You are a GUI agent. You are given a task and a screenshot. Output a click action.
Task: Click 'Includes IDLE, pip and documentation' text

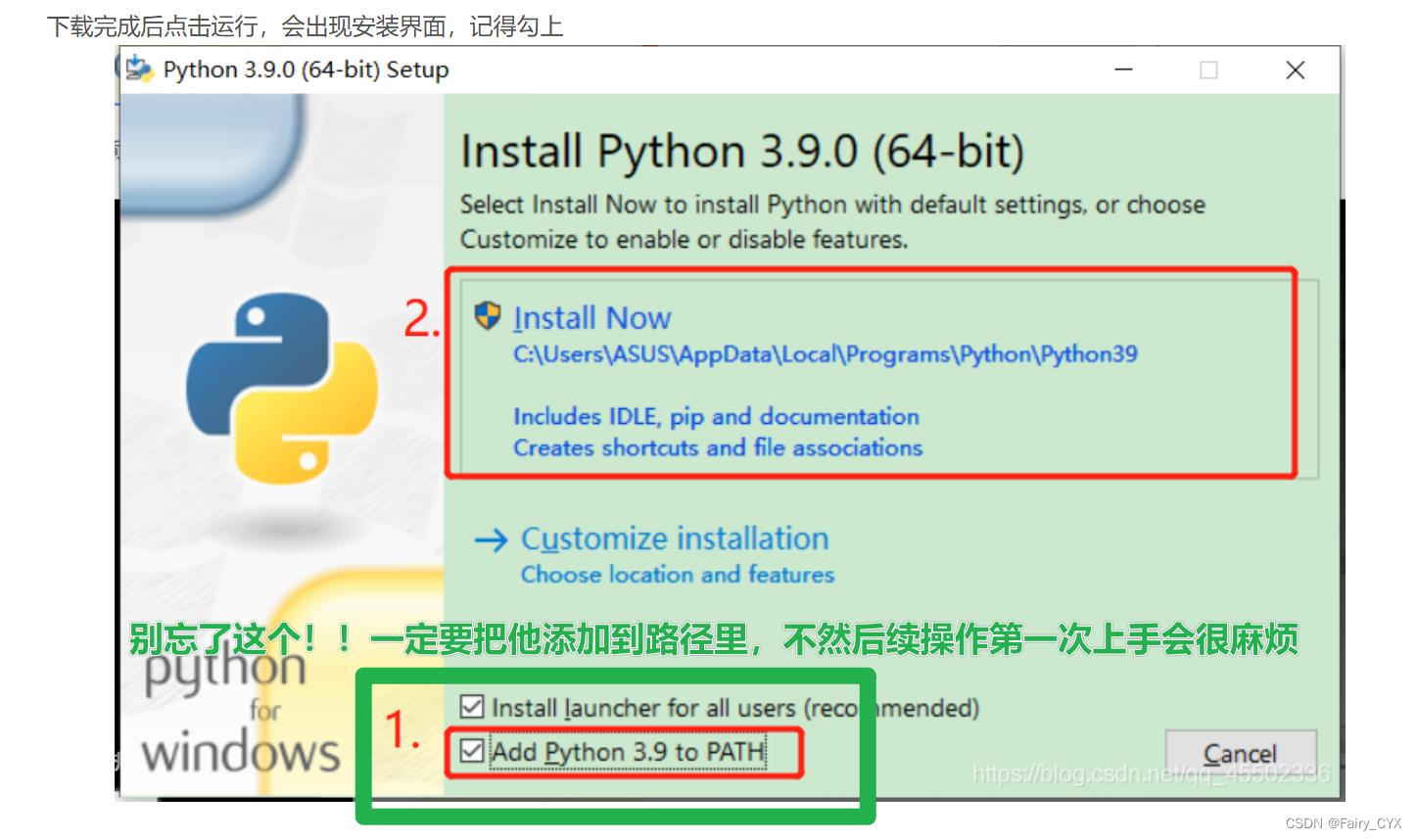tap(716, 417)
